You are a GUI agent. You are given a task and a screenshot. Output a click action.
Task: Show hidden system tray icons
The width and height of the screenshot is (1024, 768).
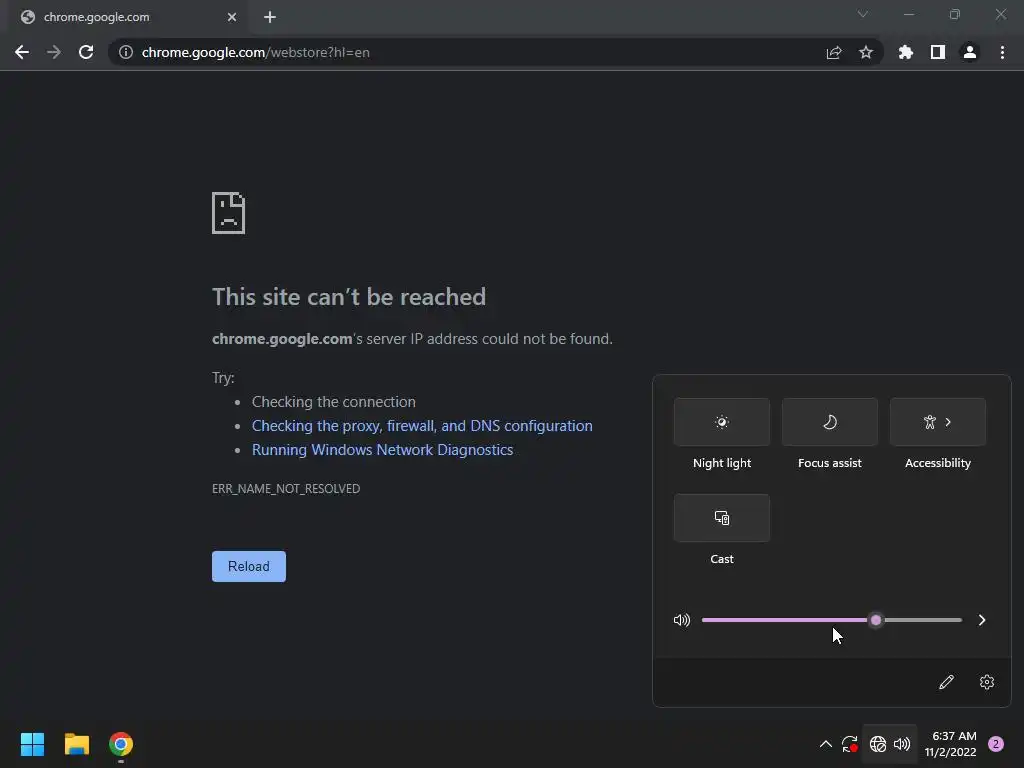coord(825,744)
